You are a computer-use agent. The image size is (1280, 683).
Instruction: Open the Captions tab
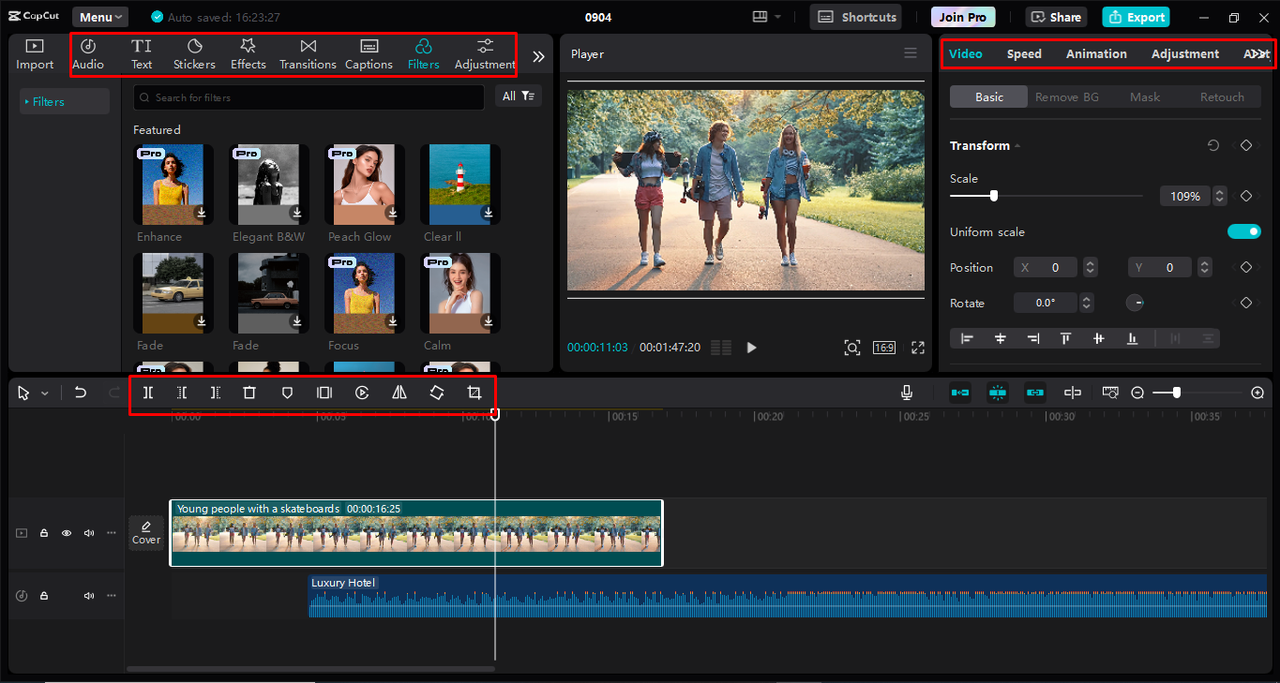(369, 54)
